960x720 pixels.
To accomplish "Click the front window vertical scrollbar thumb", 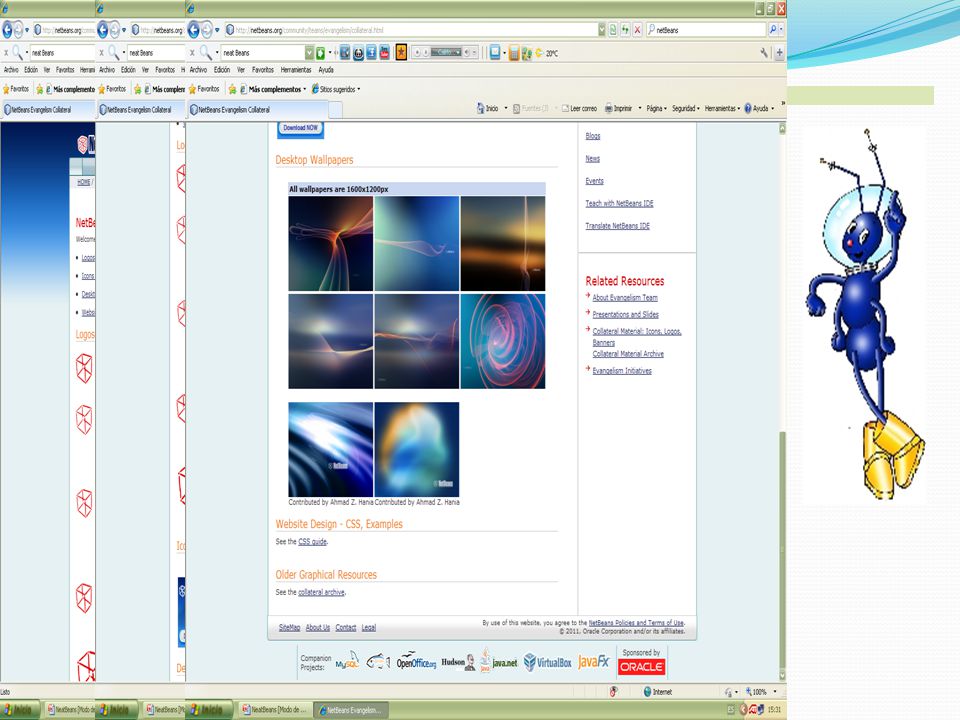I will [782, 550].
